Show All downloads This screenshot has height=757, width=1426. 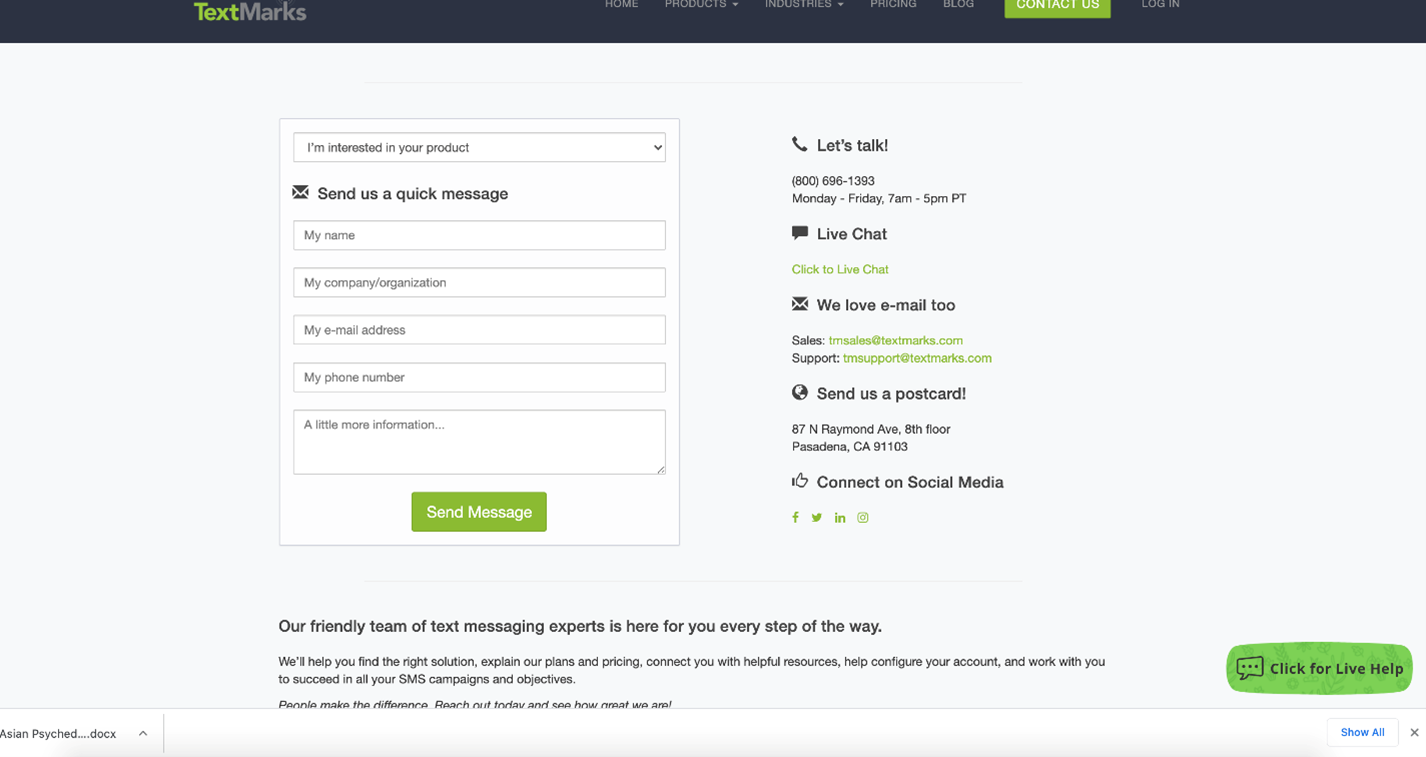pyautogui.click(x=1362, y=733)
